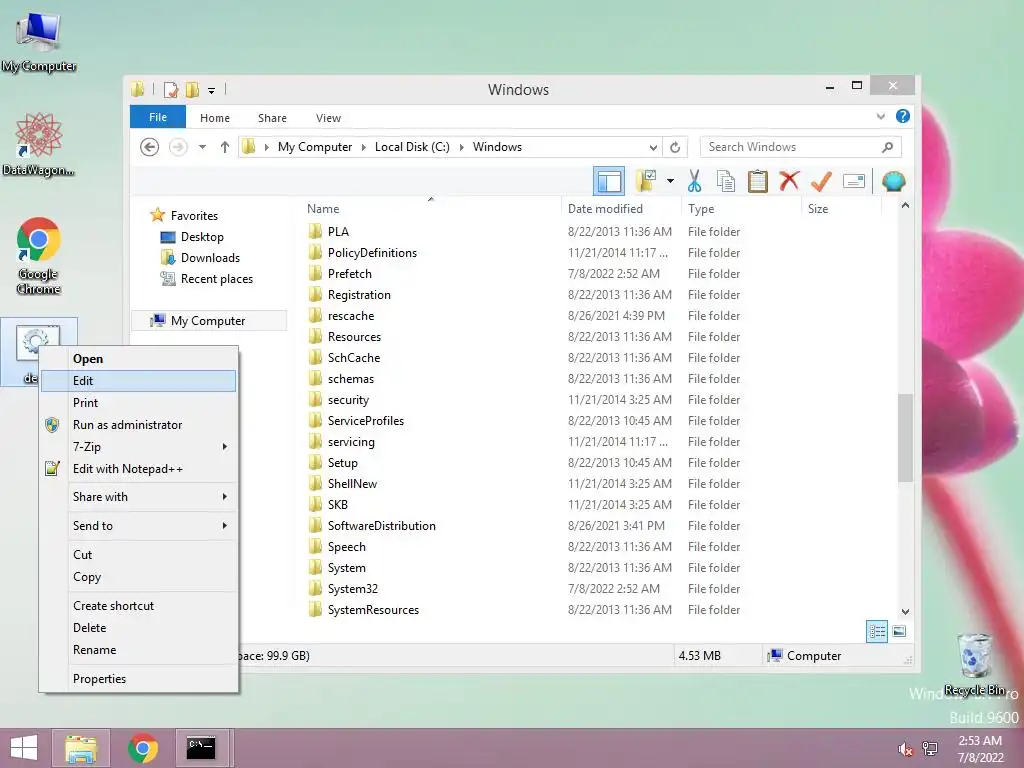Viewport: 1024px width, 768px height.
Task: Choose Edit in the context menu
Action: click(138, 381)
